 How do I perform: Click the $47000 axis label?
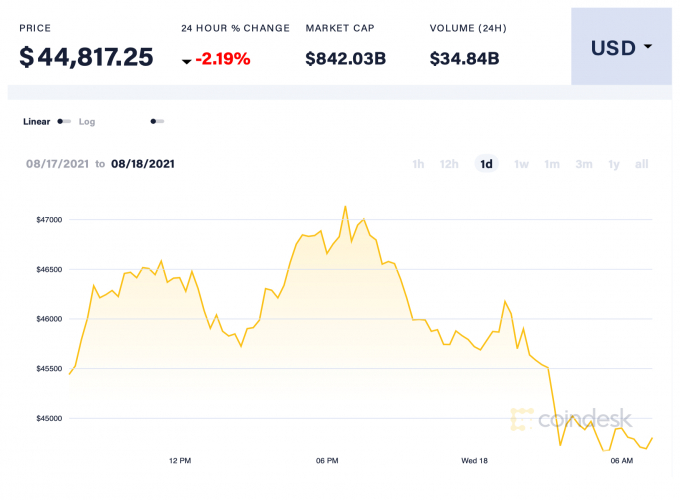pos(49,220)
